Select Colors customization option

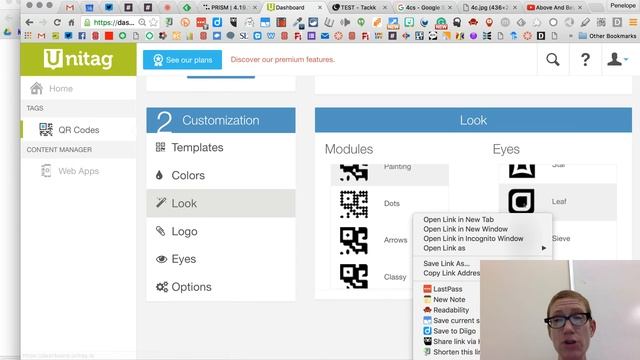coord(221,176)
